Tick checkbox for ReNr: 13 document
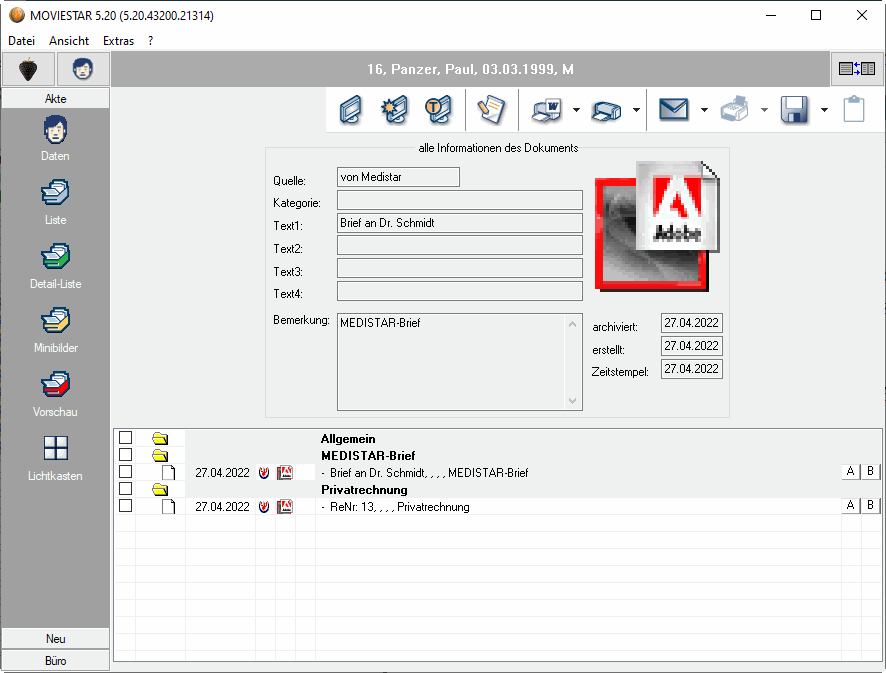This screenshot has width=886, height=673. (x=125, y=506)
